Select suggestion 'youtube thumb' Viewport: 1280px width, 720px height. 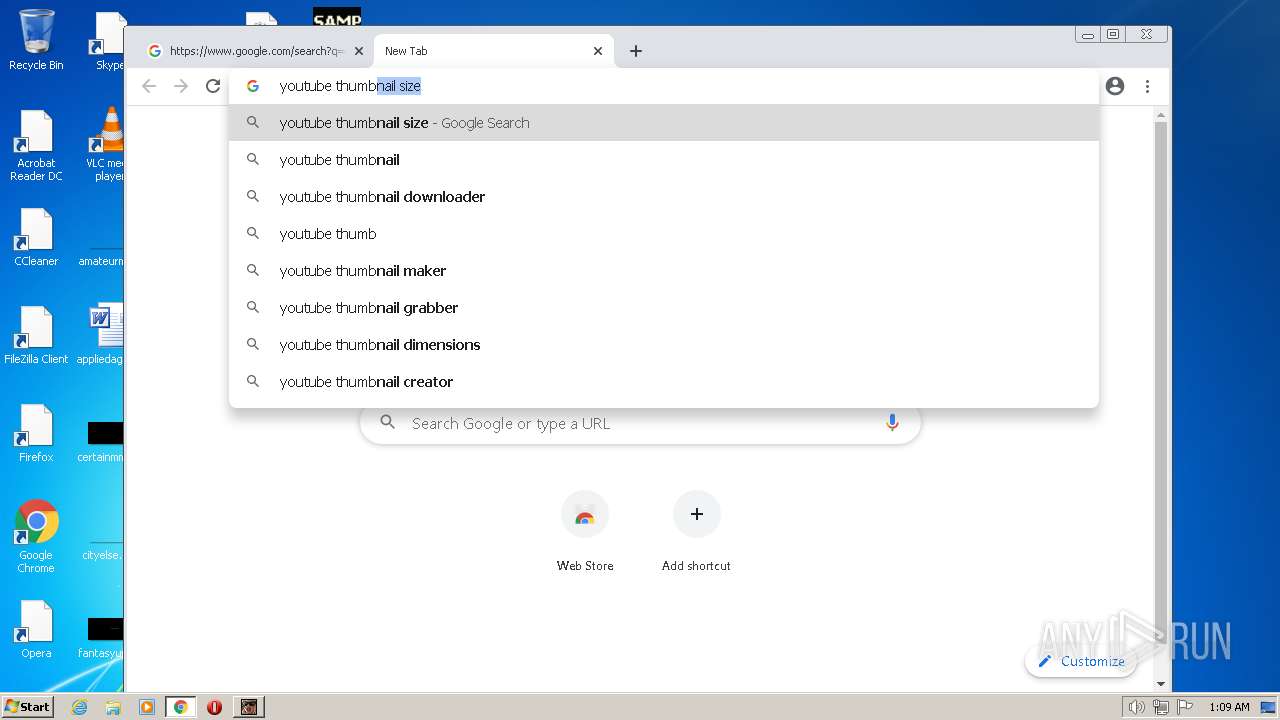pyautogui.click(x=664, y=234)
